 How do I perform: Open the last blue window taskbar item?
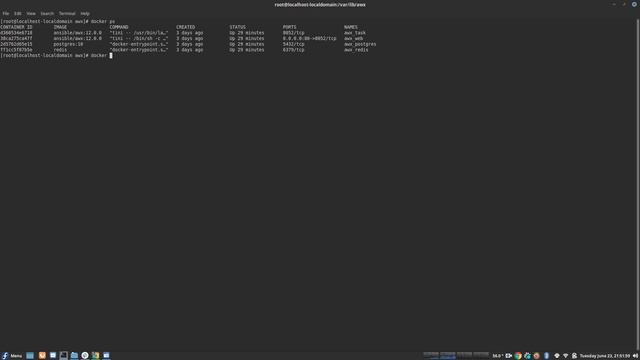(106, 356)
